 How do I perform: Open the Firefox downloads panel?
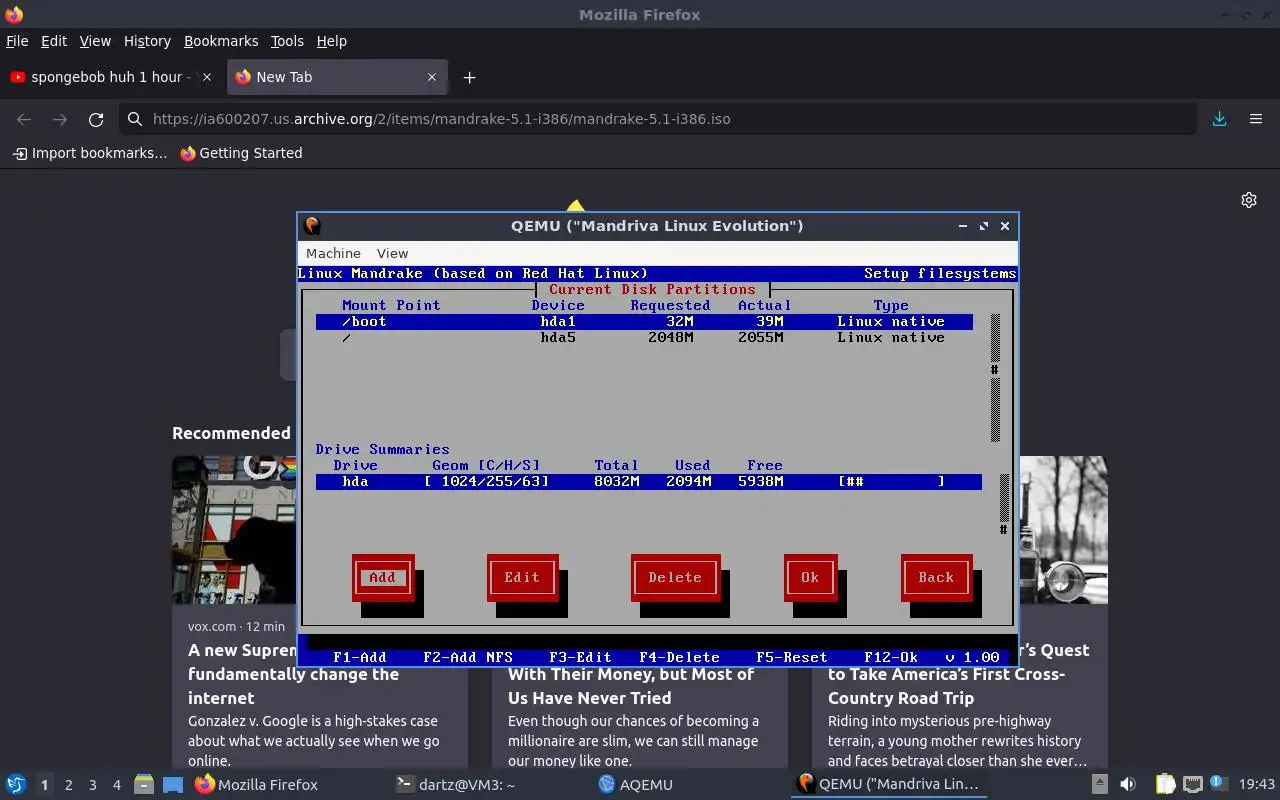coord(1219,119)
